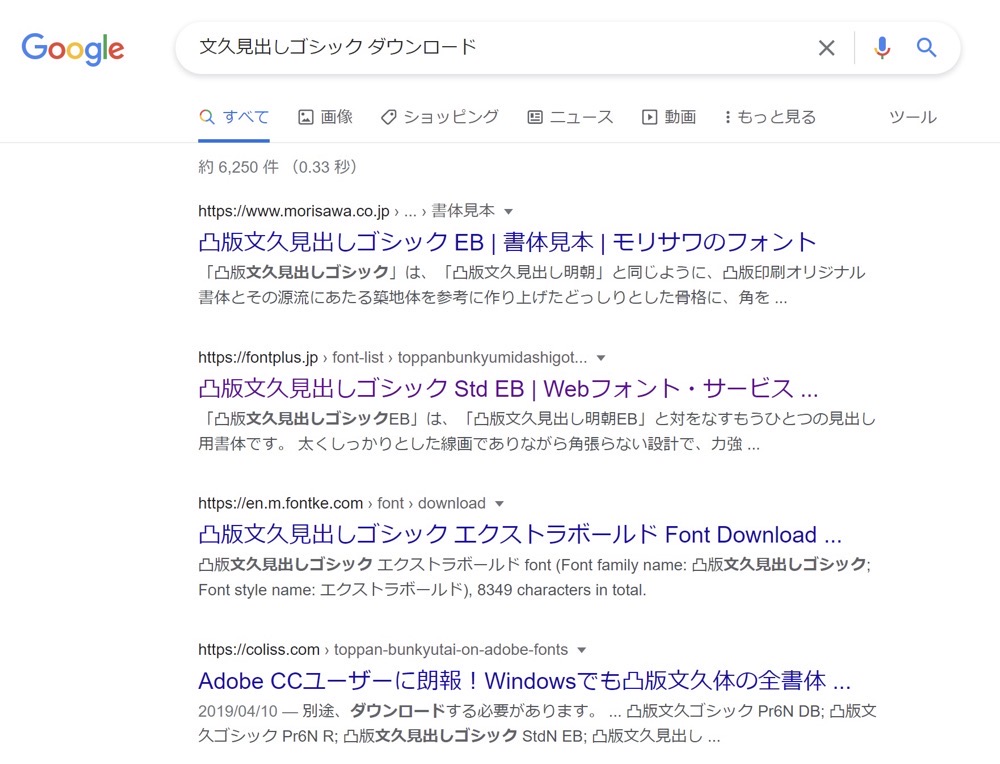Expand the dropdown arrow beside fontke.com URL
Image resolution: width=1000 pixels, height=764 pixels.
click(499, 504)
